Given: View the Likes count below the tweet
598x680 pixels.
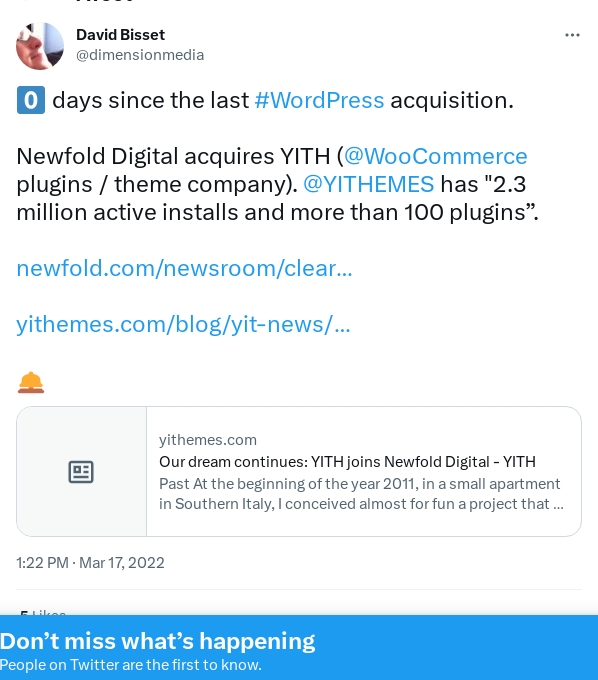Looking at the screenshot, I should [42, 613].
